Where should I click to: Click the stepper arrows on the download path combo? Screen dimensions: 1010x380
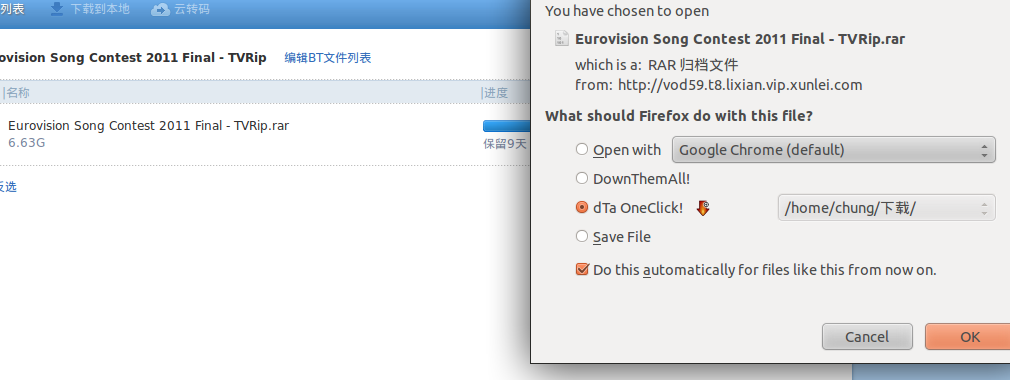(x=984, y=208)
